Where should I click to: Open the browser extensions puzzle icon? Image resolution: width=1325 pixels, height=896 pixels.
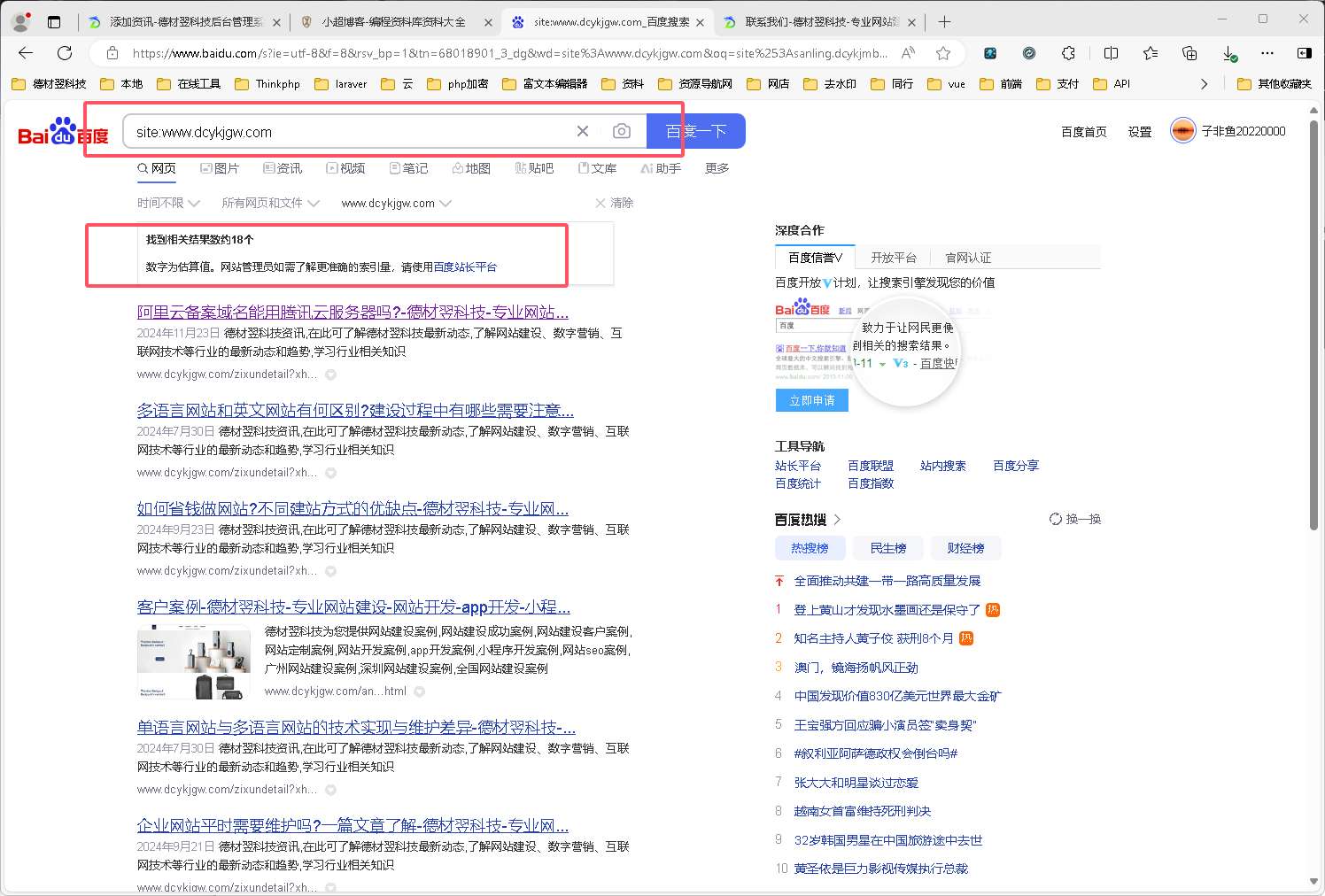1069,53
